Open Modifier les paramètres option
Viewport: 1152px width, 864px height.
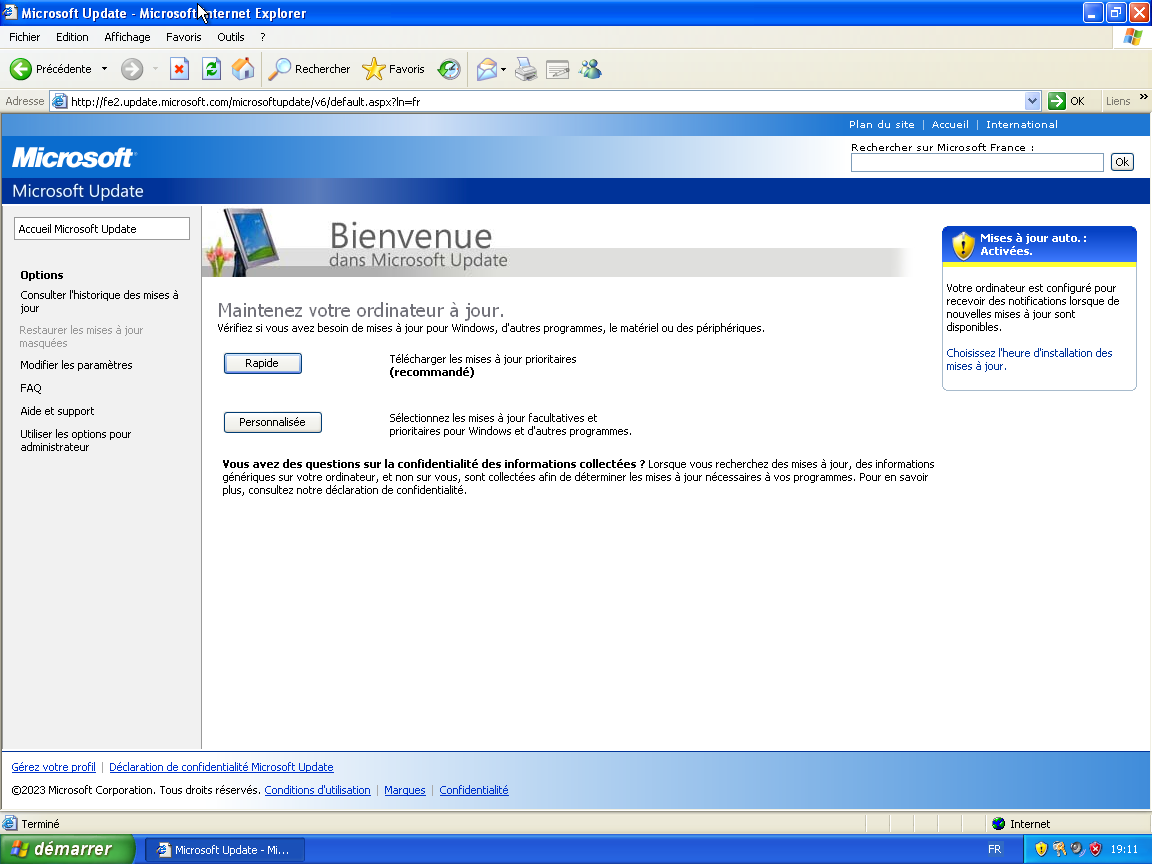[x=76, y=365]
